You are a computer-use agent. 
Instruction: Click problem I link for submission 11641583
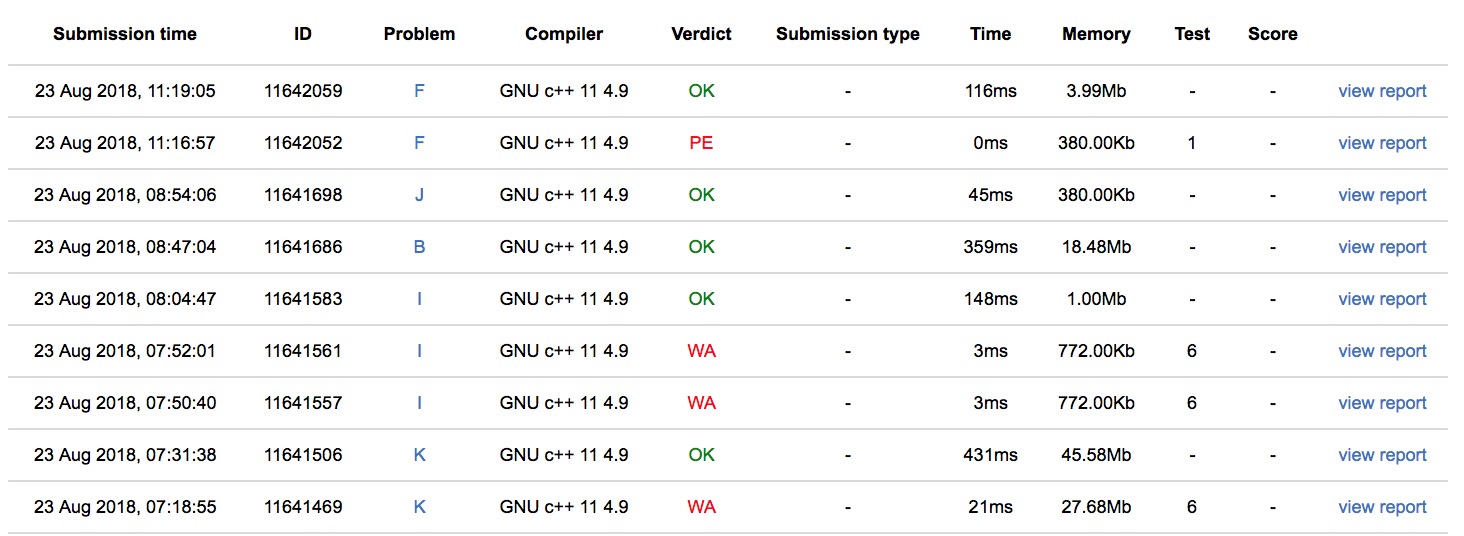coord(419,299)
